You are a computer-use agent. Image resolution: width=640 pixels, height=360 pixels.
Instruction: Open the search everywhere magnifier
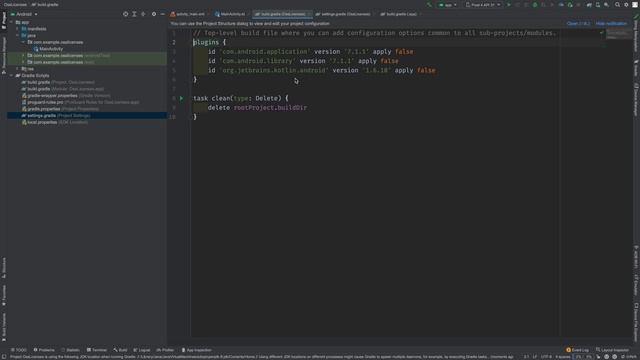tap(618, 5)
